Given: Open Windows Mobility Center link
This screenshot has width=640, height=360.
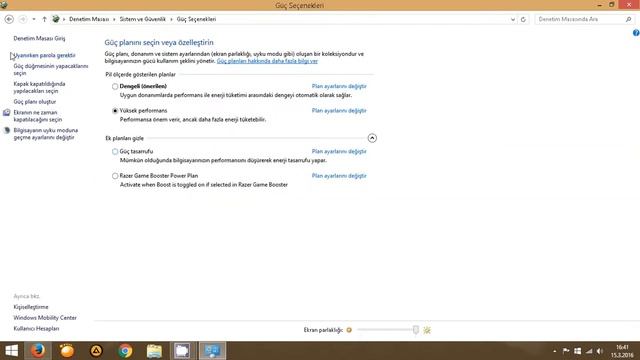Looking at the screenshot, I should [45, 318].
